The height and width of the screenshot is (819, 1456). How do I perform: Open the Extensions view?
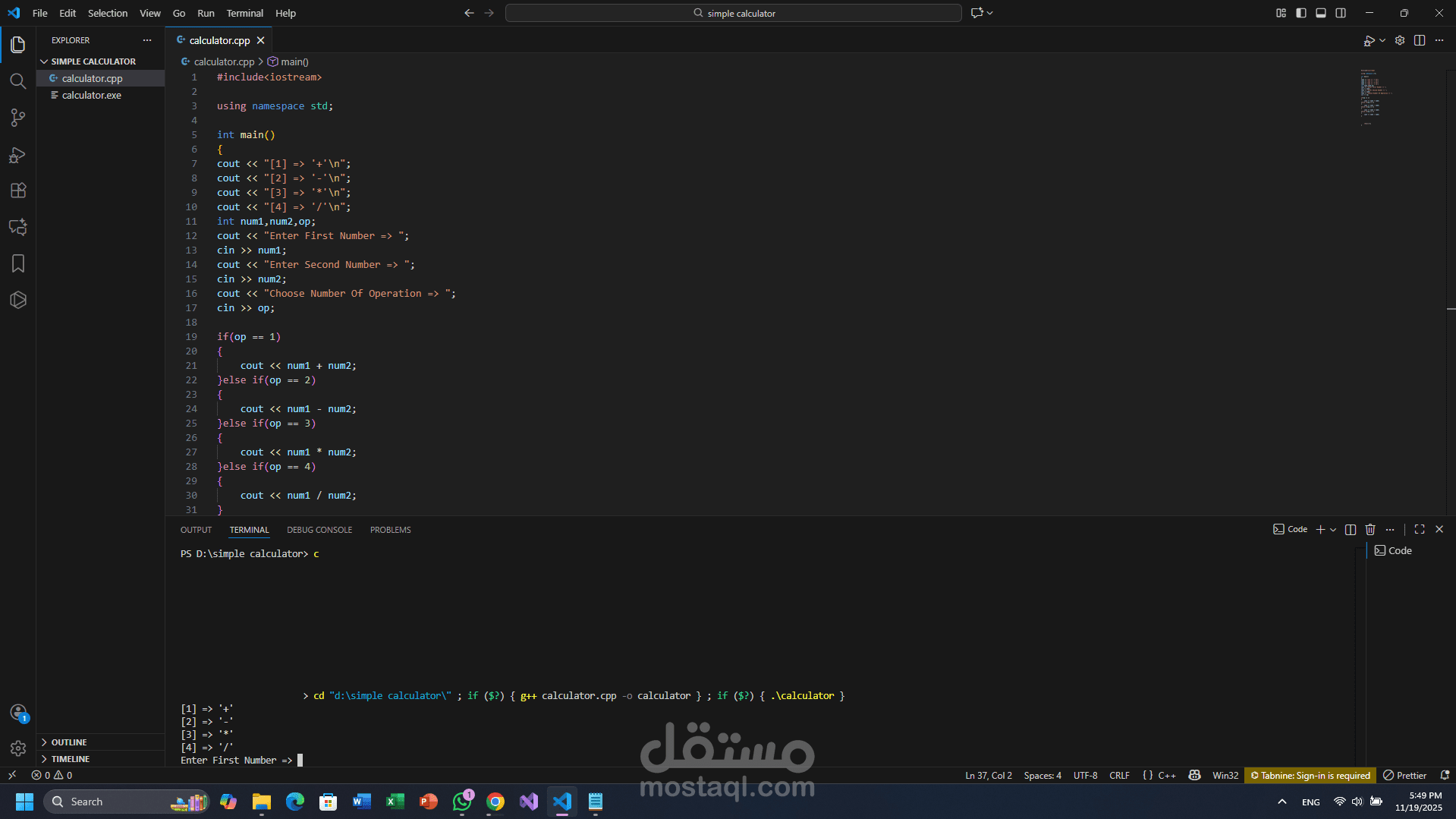tap(18, 191)
